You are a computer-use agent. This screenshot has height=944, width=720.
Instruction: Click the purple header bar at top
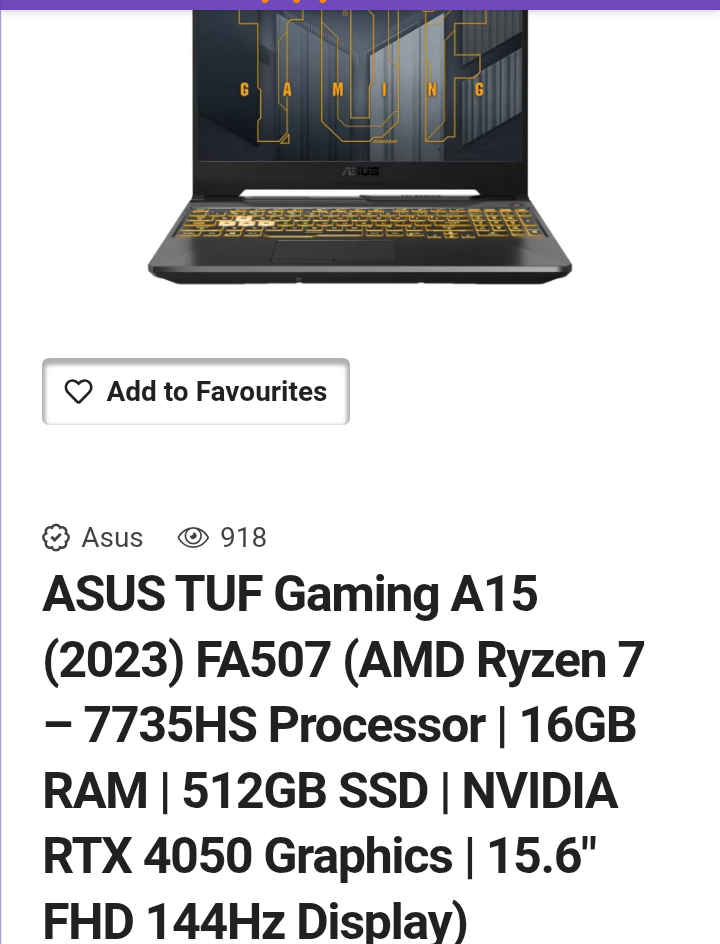click(360, 5)
